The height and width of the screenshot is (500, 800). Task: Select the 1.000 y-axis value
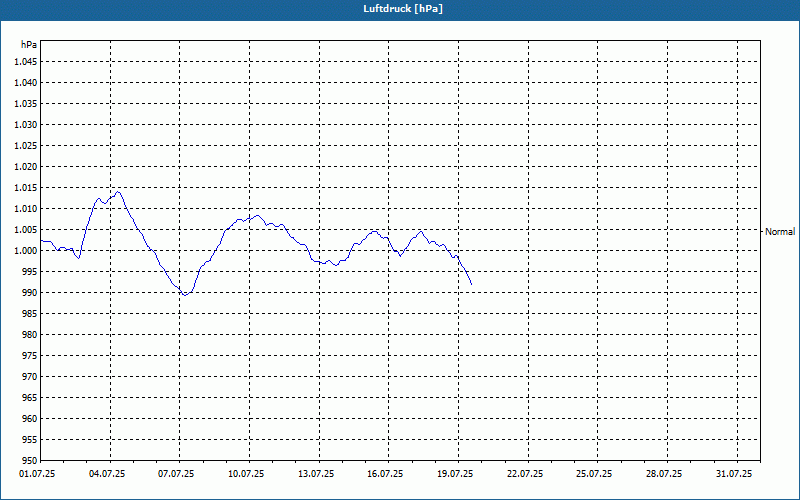coord(26,251)
